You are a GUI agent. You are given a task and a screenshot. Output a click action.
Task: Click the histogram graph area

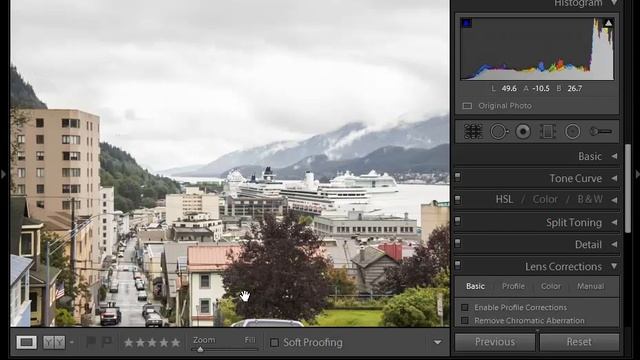537,49
